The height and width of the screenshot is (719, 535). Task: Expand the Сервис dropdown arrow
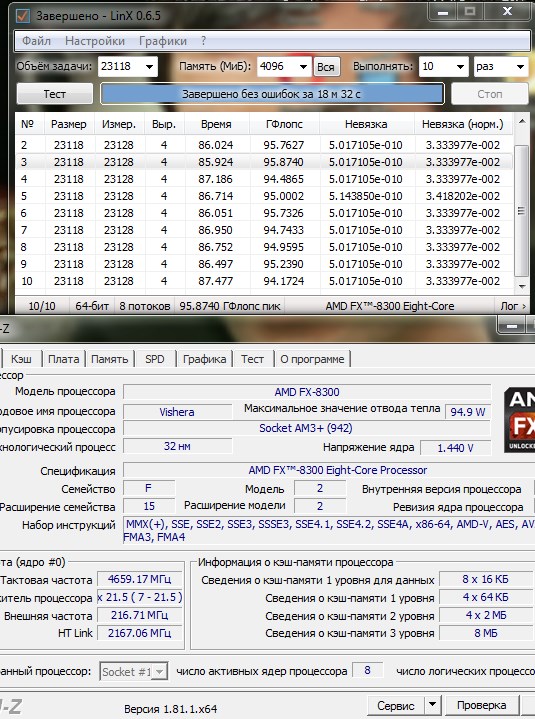432,706
